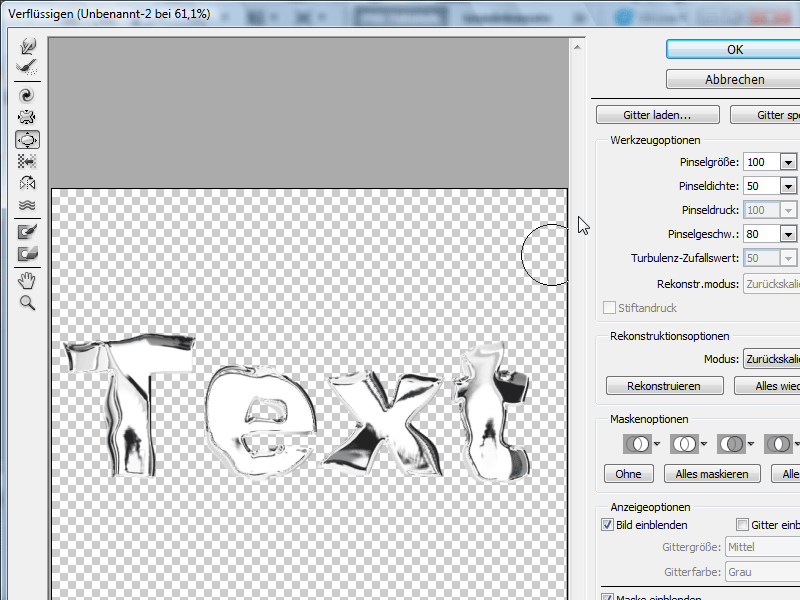
Task: Select the Turbulence wave tool
Action: (x=27, y=205)
